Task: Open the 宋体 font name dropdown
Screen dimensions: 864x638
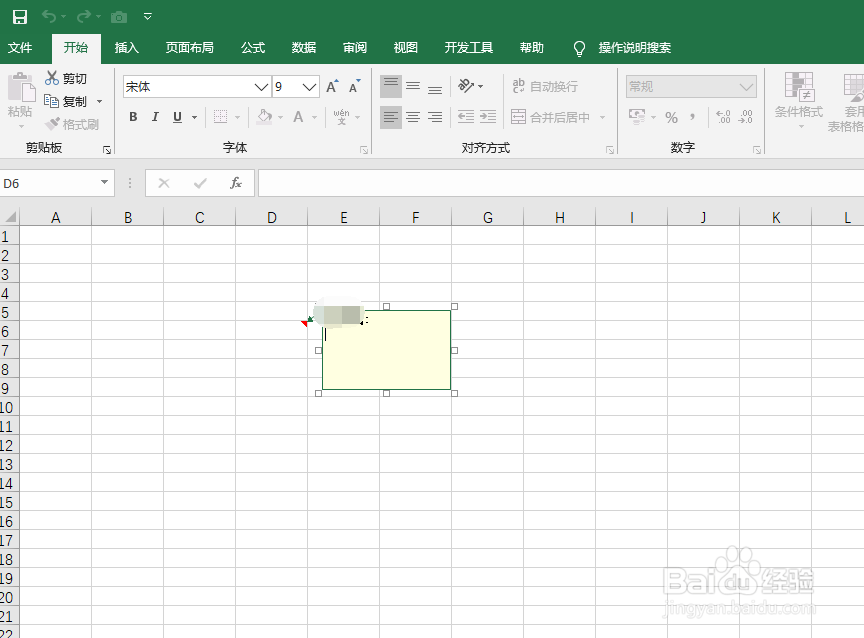Action: [x=261, y=87]
